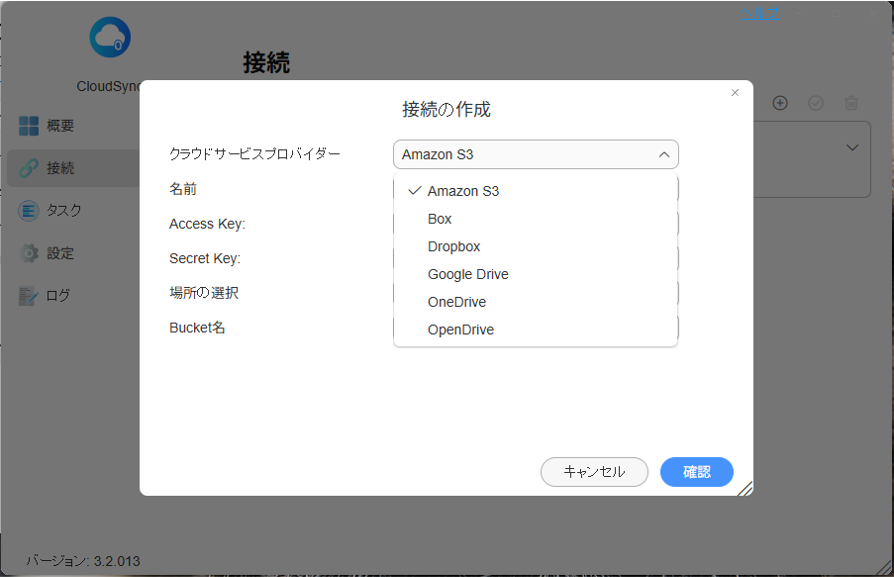This screenshot has height=577, width=894.
Task: Click the Bucket名 label
Action: tap(197, 328)
